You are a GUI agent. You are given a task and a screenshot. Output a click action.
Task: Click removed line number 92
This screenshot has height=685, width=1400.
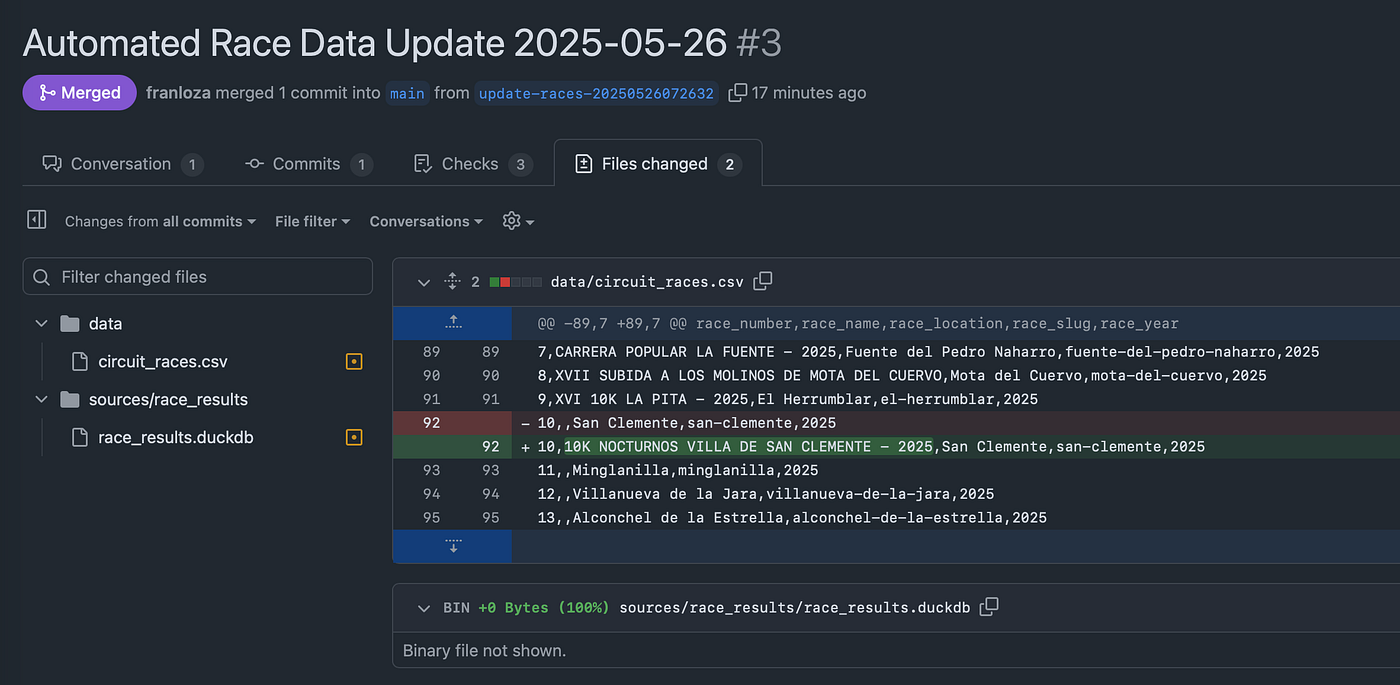coord(432,423)
